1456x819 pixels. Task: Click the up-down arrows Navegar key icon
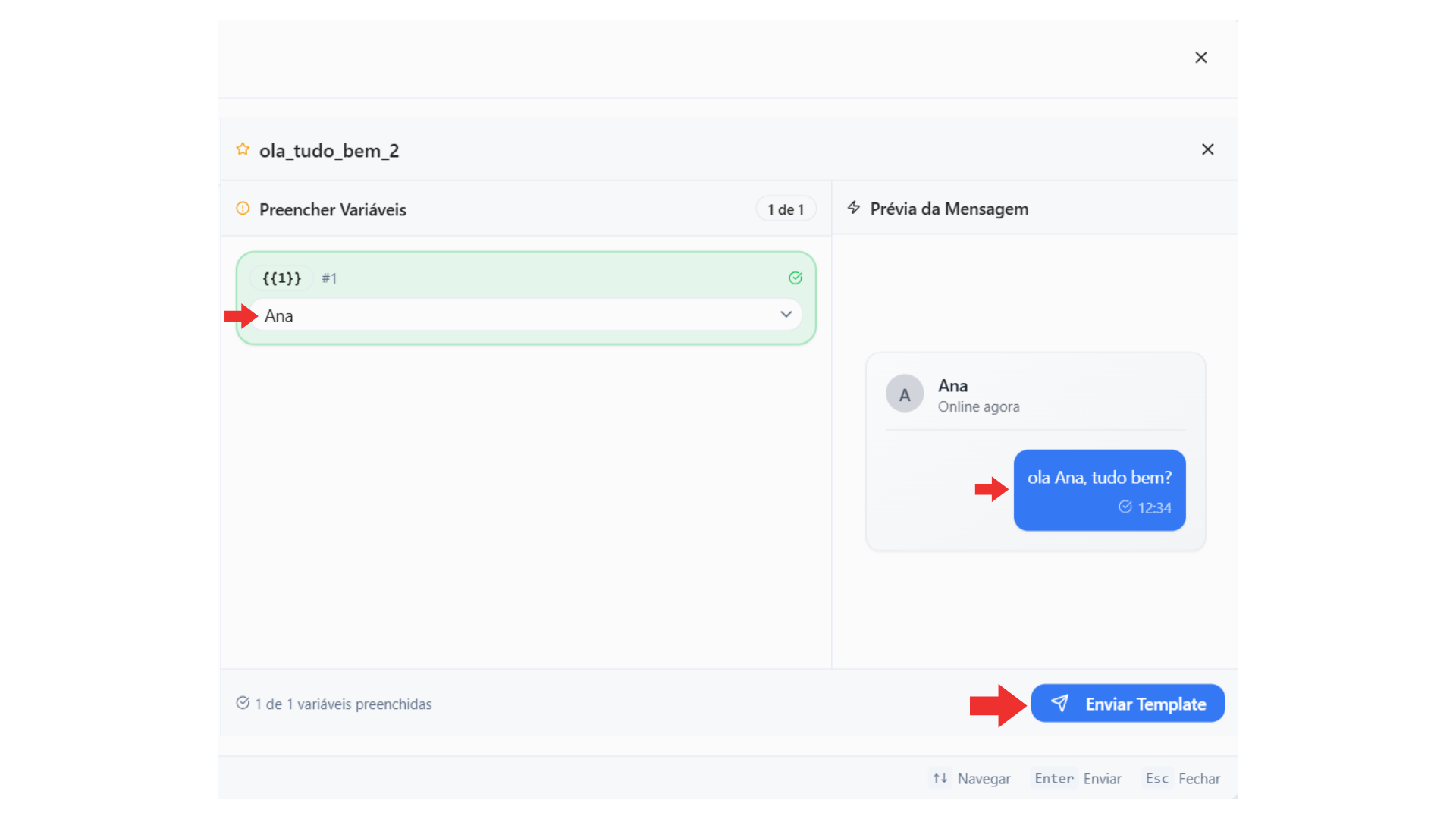point(940,778)
